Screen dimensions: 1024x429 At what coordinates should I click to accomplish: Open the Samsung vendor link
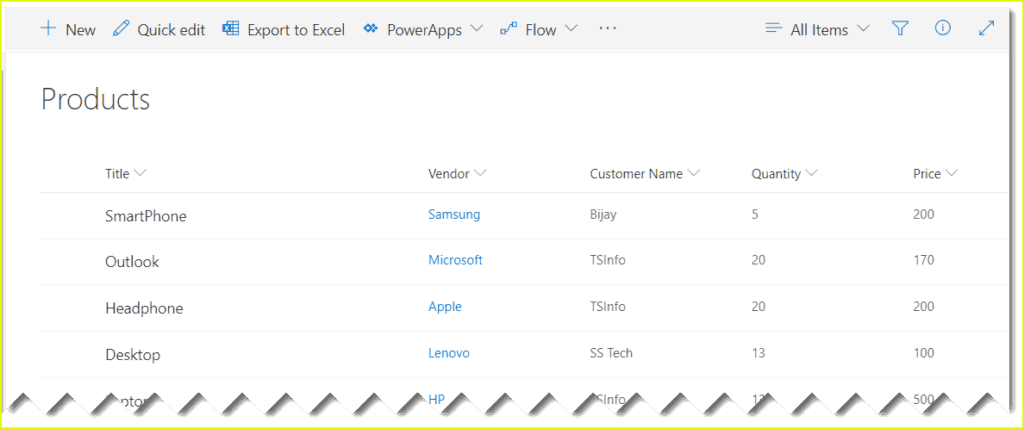[x=455, y=214]
